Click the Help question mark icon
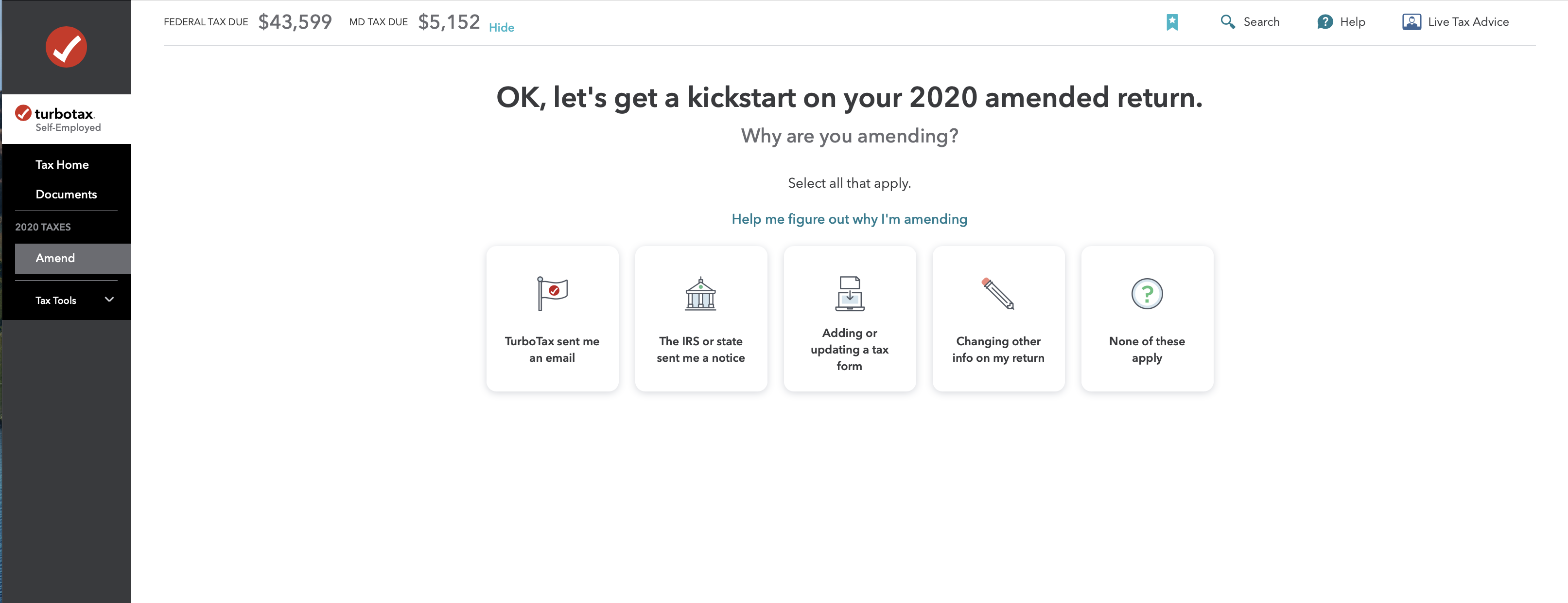The height and width of the screenshot is (603, 1568). 1324,22
